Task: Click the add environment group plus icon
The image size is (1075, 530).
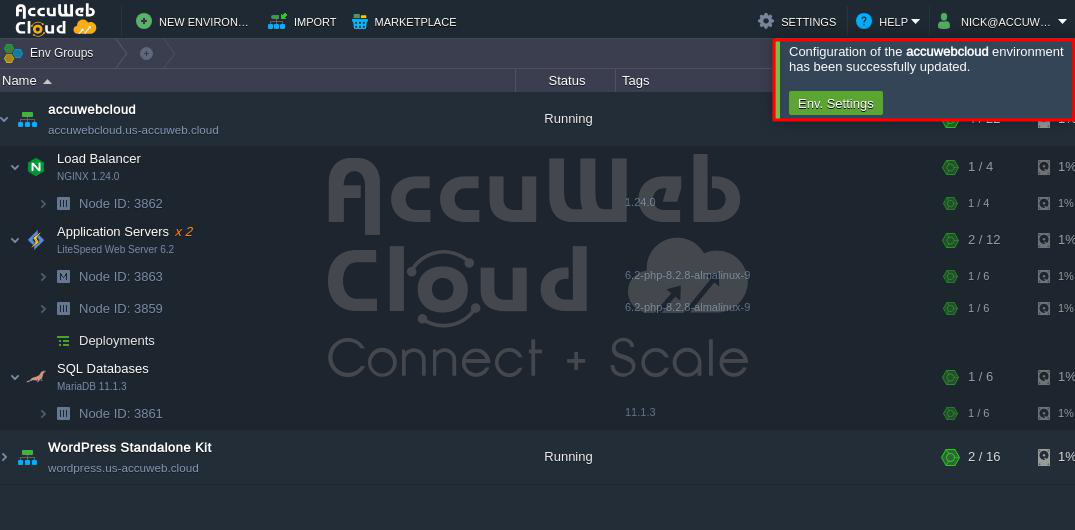Action: [146, 53]
